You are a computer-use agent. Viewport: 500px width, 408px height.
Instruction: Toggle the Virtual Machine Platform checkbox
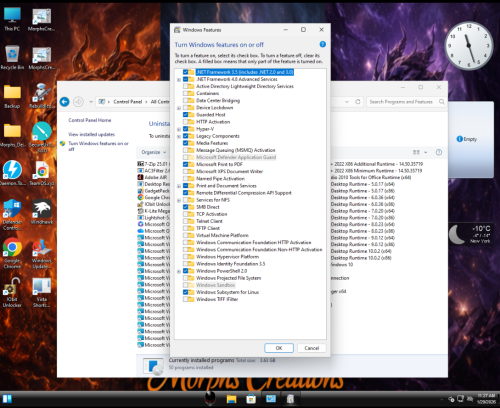185,235
